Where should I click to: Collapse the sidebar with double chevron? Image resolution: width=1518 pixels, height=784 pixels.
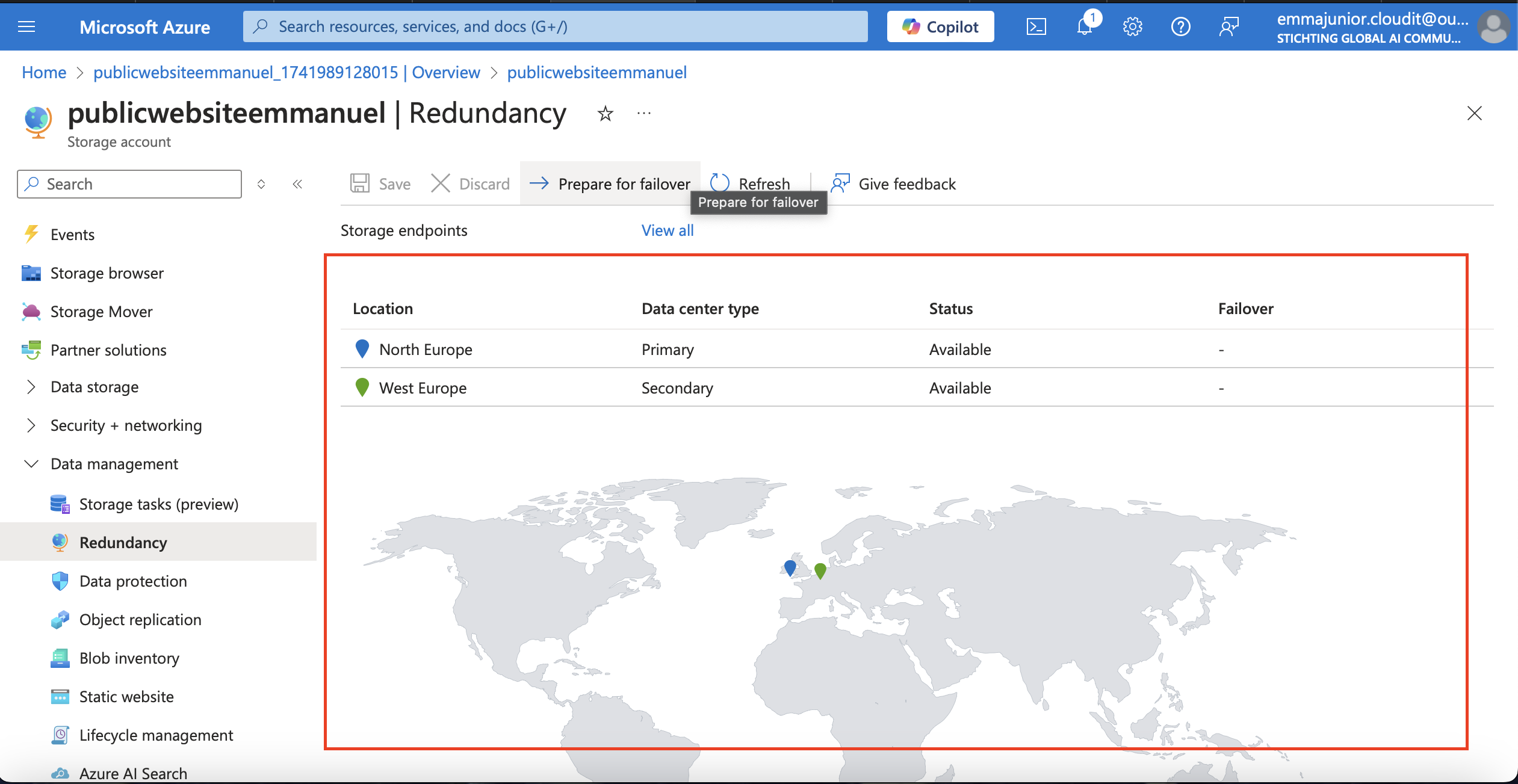pyautogui.click(x=297, y=184)
